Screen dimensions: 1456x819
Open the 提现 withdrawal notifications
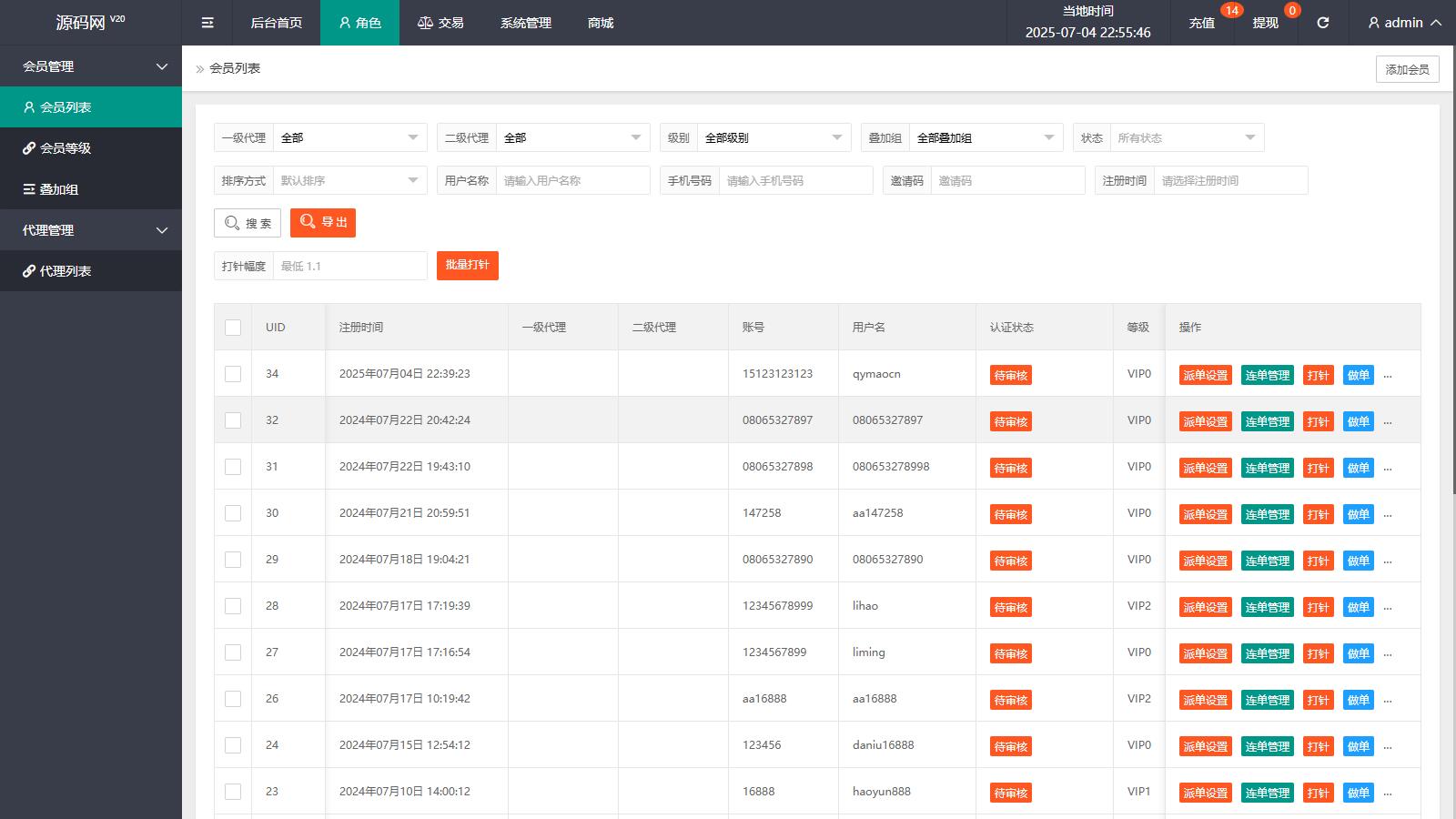point(1265,23)
